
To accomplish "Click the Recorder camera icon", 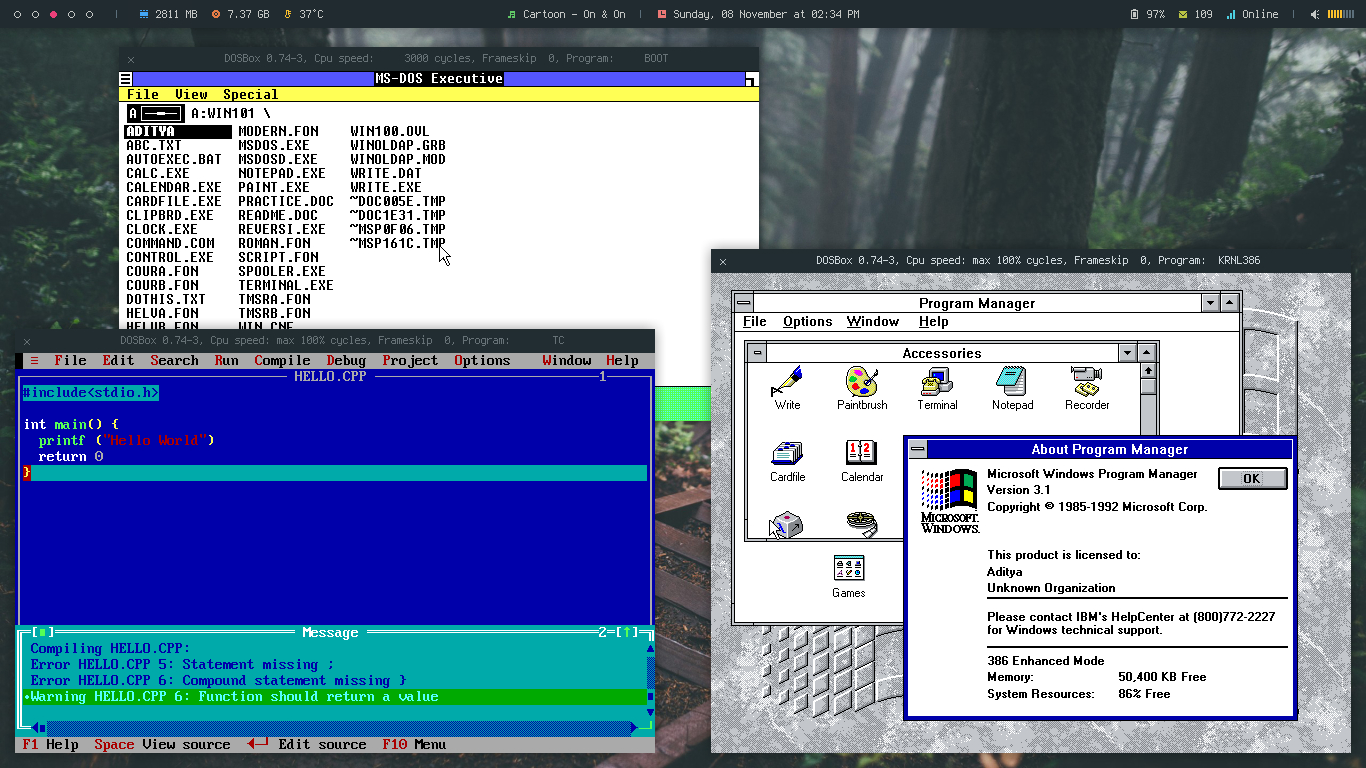I will point(1086,382).
